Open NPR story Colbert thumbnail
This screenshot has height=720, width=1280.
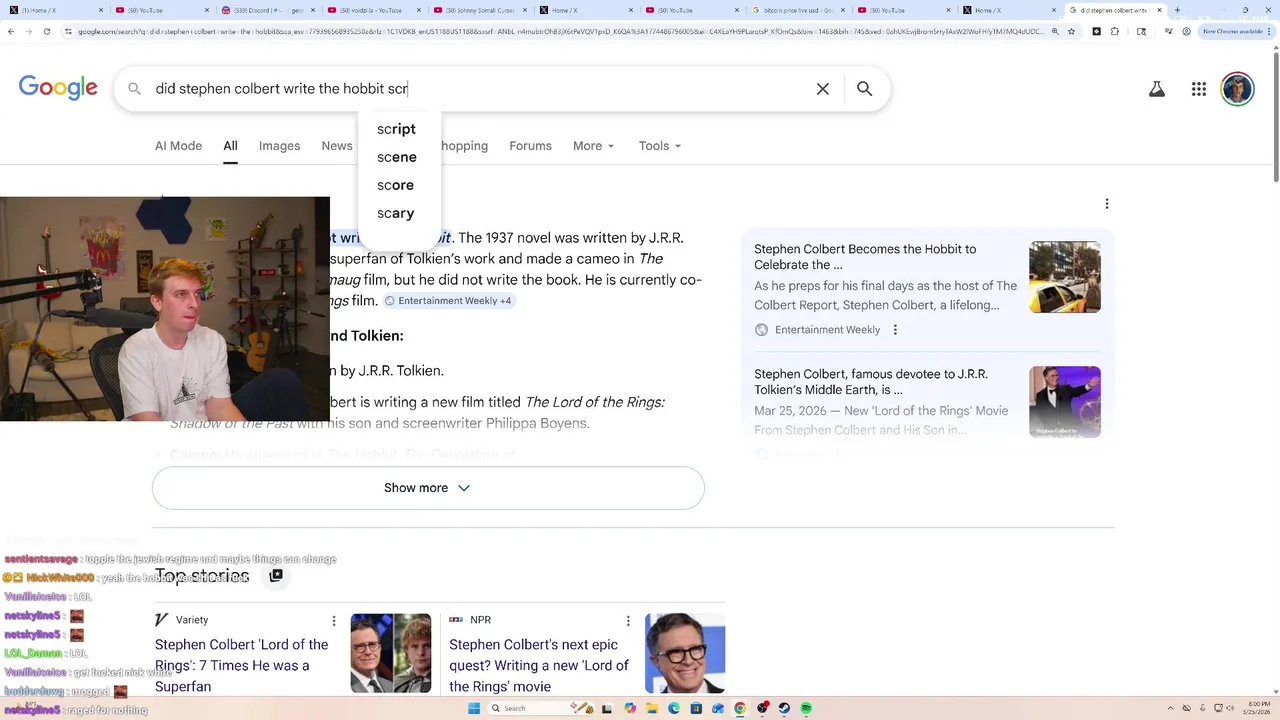coord(685,653)
